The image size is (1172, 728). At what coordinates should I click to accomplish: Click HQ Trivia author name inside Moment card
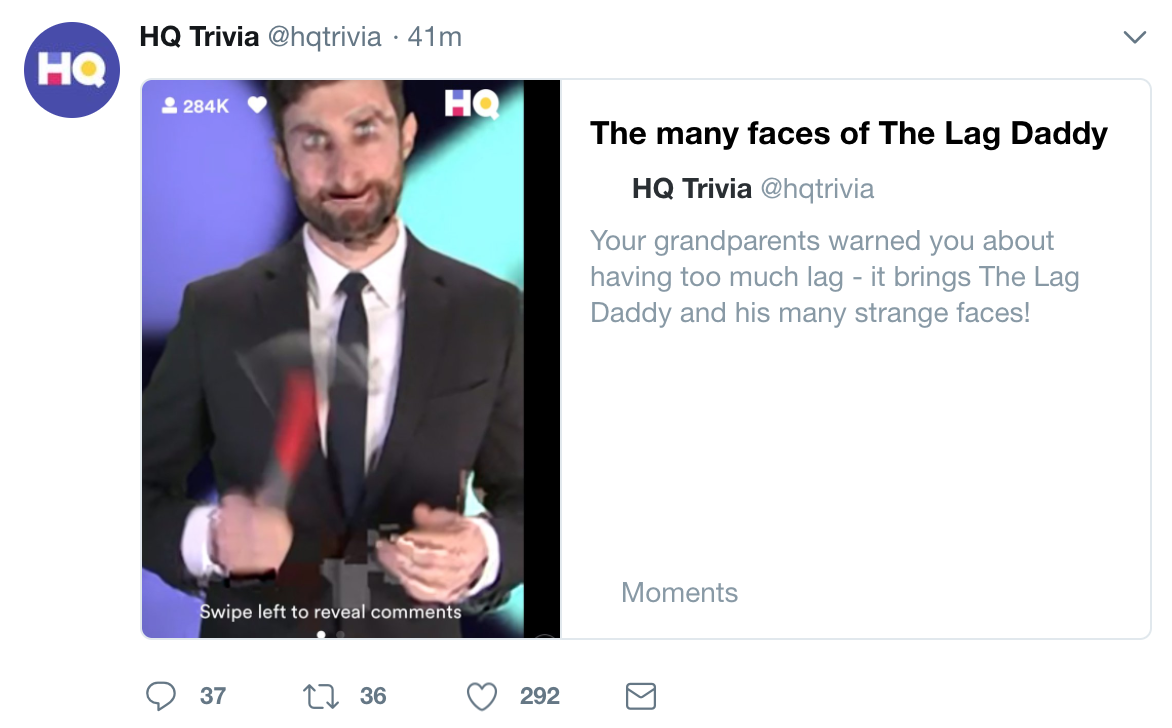click(691, 188)
